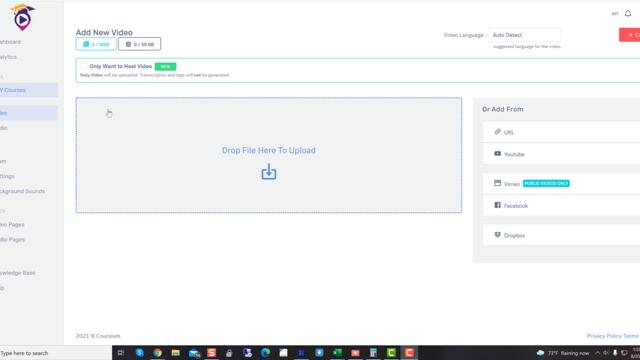Open Knowledge Base in the sidebar
The width and height of the screenshot is (640, 360).
[18, 273]
